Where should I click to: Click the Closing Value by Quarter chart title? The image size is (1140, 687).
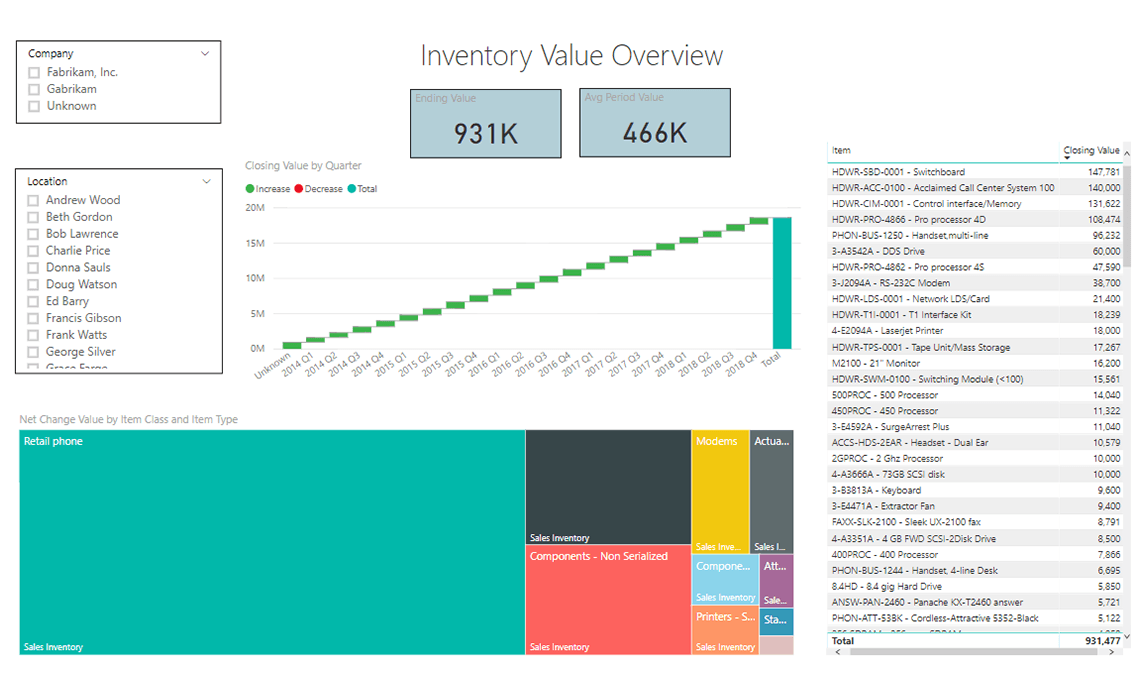(303, 166)
